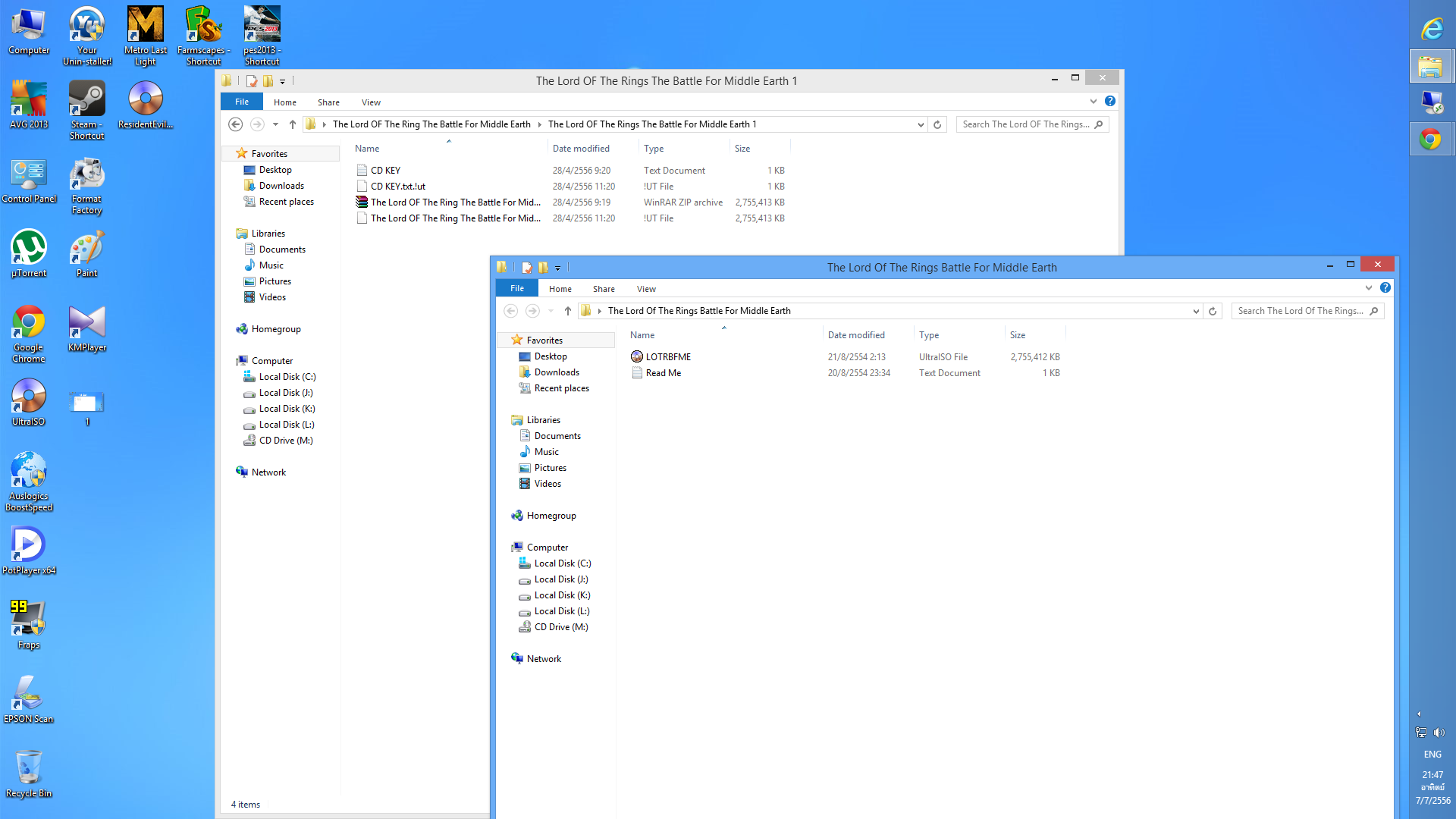
Task: Select the WinRAR ZIP archive file
Action: [x=455, y=202]
